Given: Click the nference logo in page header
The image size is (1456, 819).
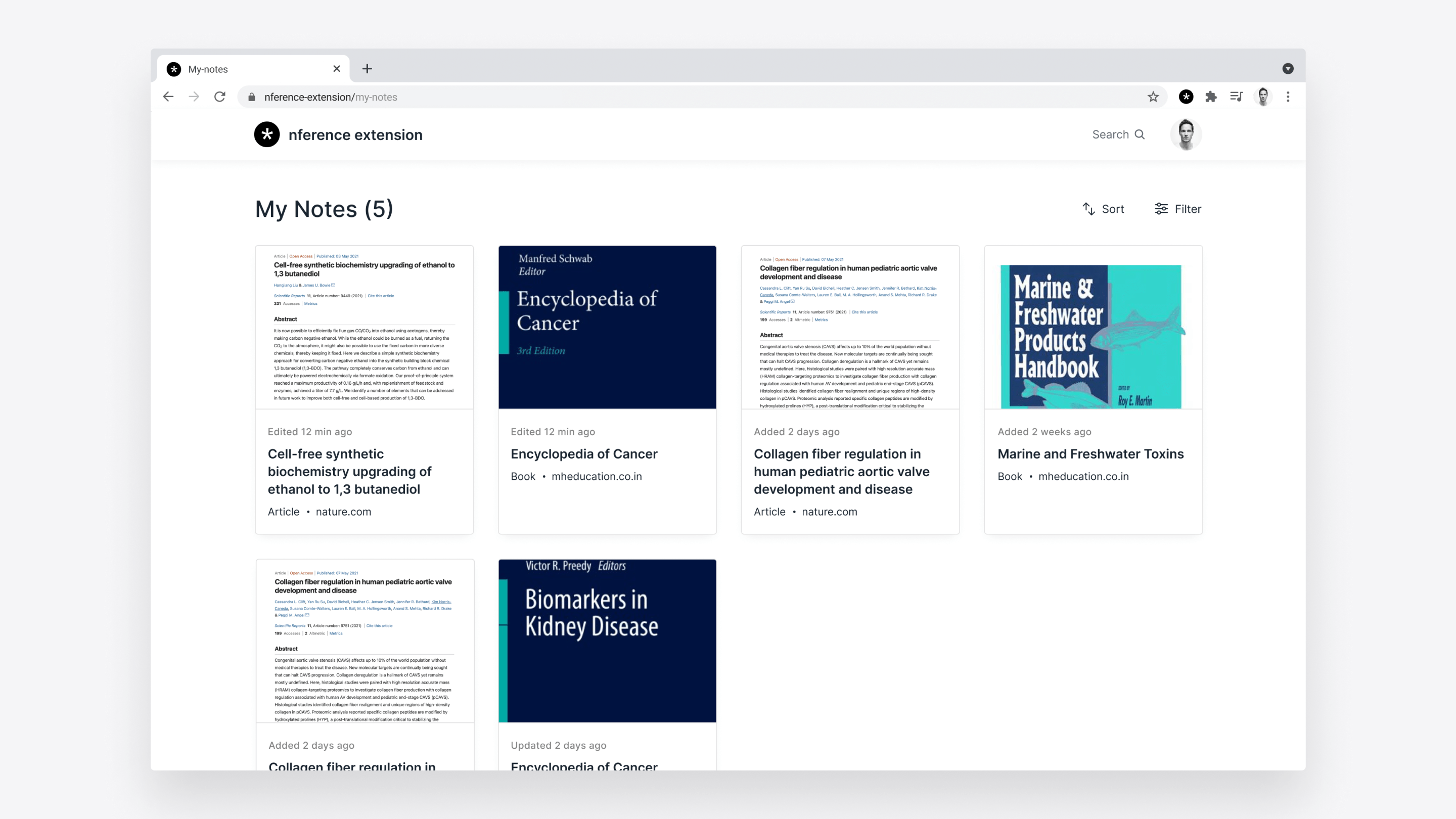Looking at the screenshot, I should tap(267, 134).
